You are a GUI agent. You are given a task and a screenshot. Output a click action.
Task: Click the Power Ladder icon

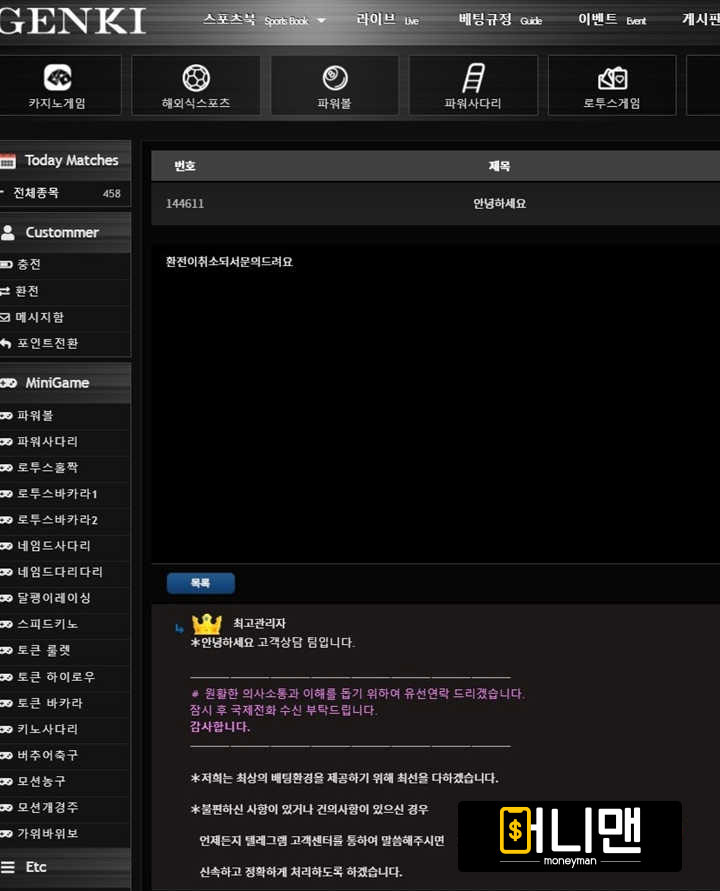tap(473, 78)
